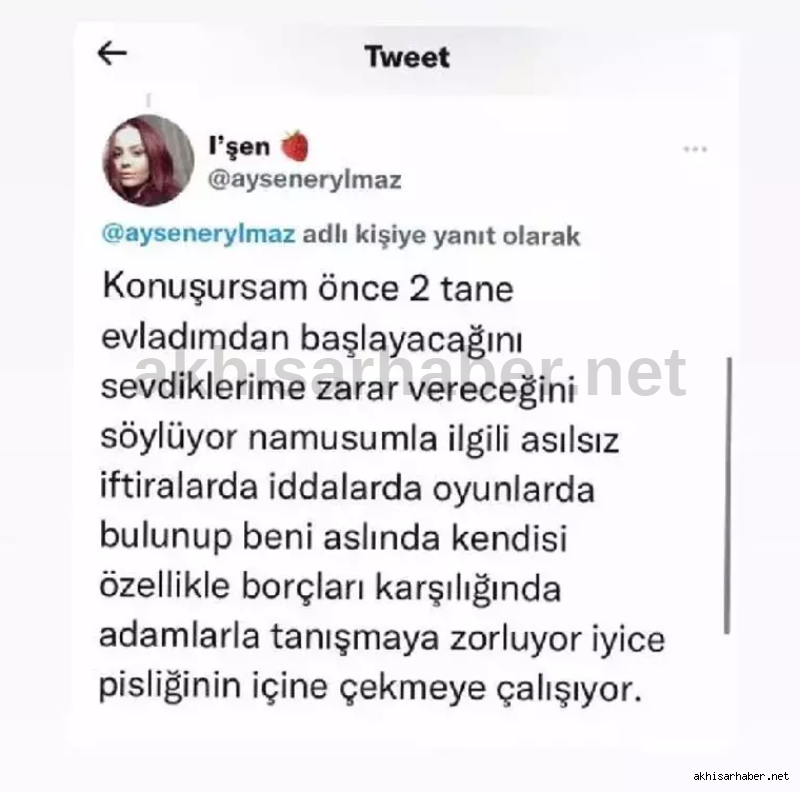Image resolution: width=800 pixels, height=792 pixels.
Task: Click the akhisarhaber.net caption at bottom right
Action: [741, 776]
